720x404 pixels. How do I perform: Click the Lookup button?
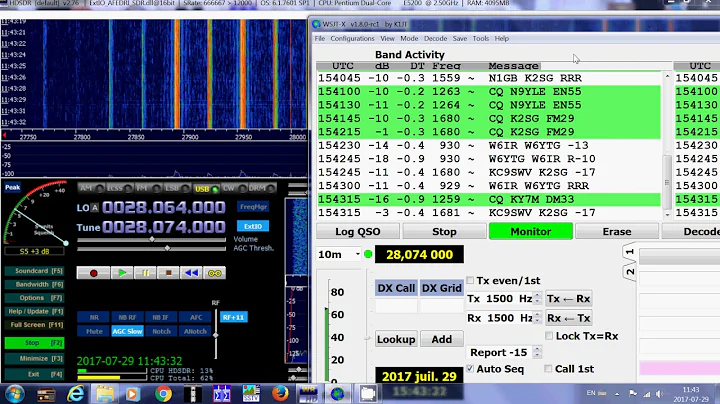(396, 339)
